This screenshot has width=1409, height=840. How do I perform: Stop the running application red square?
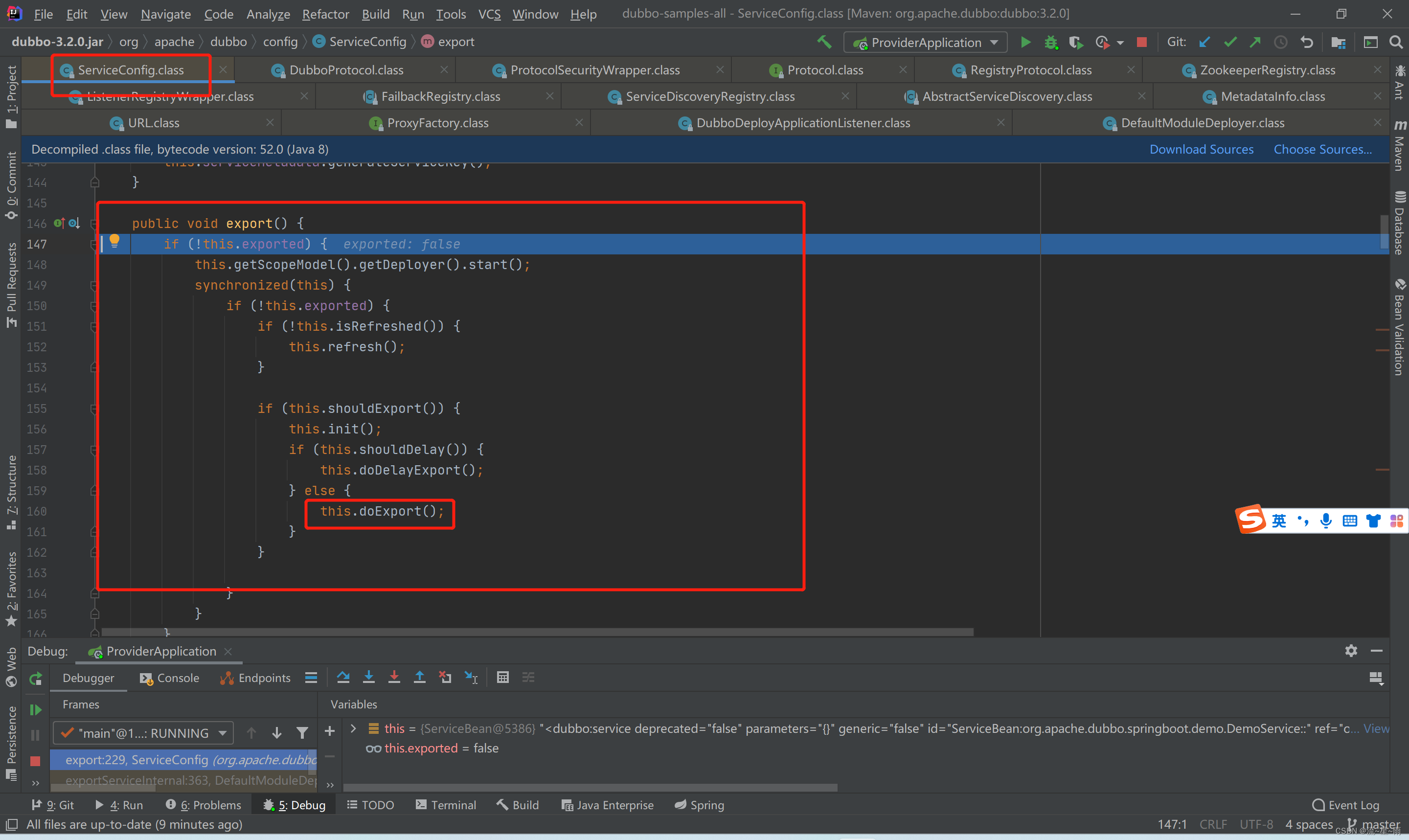tap(1141, 42)
